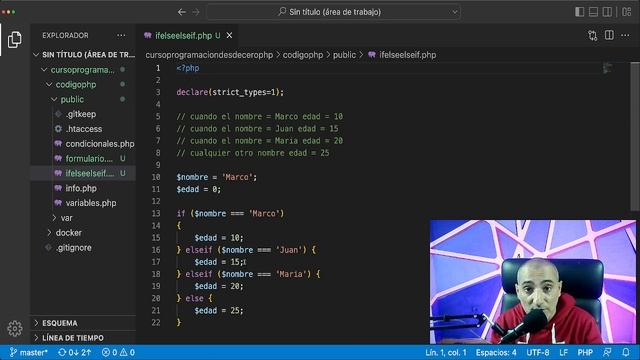Expand the docker folder
The image size is (640, 360).
click(x=84, y=233)
